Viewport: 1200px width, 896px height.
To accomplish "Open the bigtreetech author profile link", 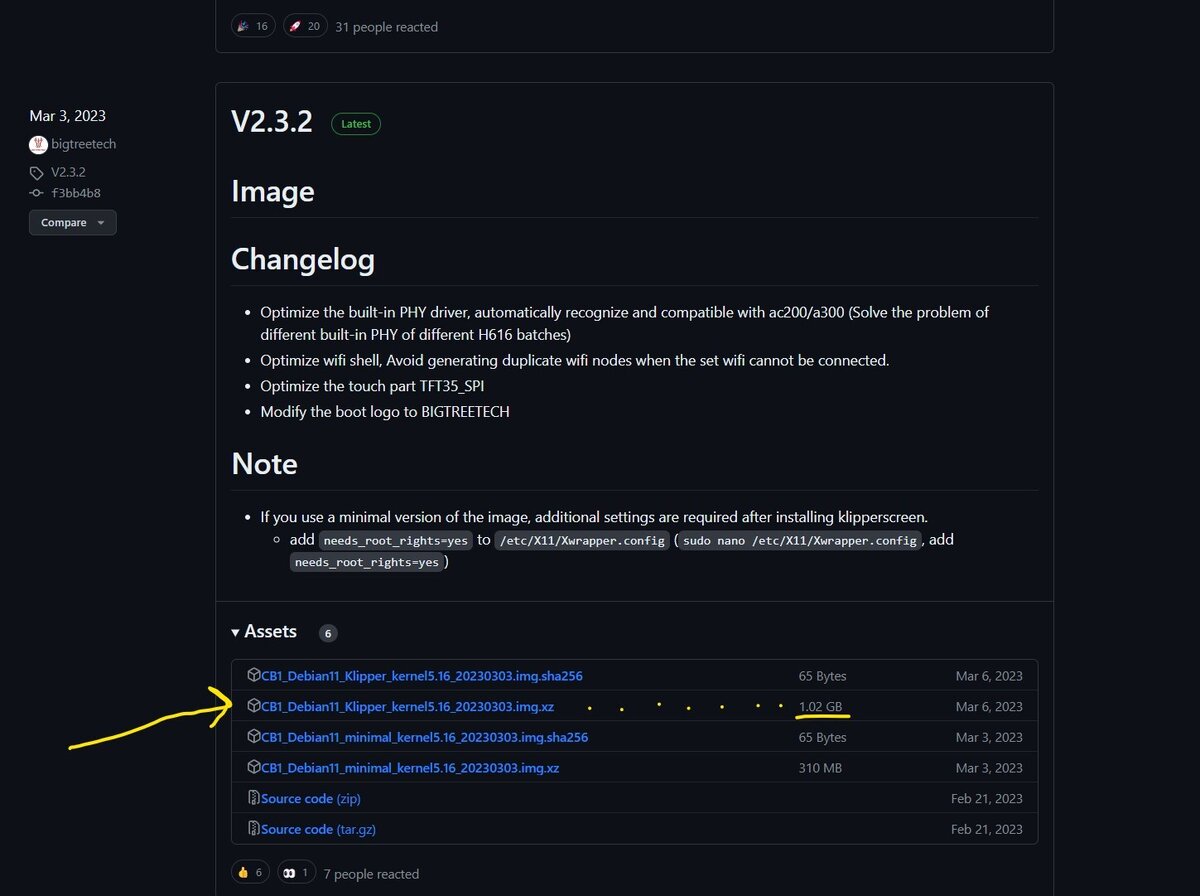I will (83, 144).
